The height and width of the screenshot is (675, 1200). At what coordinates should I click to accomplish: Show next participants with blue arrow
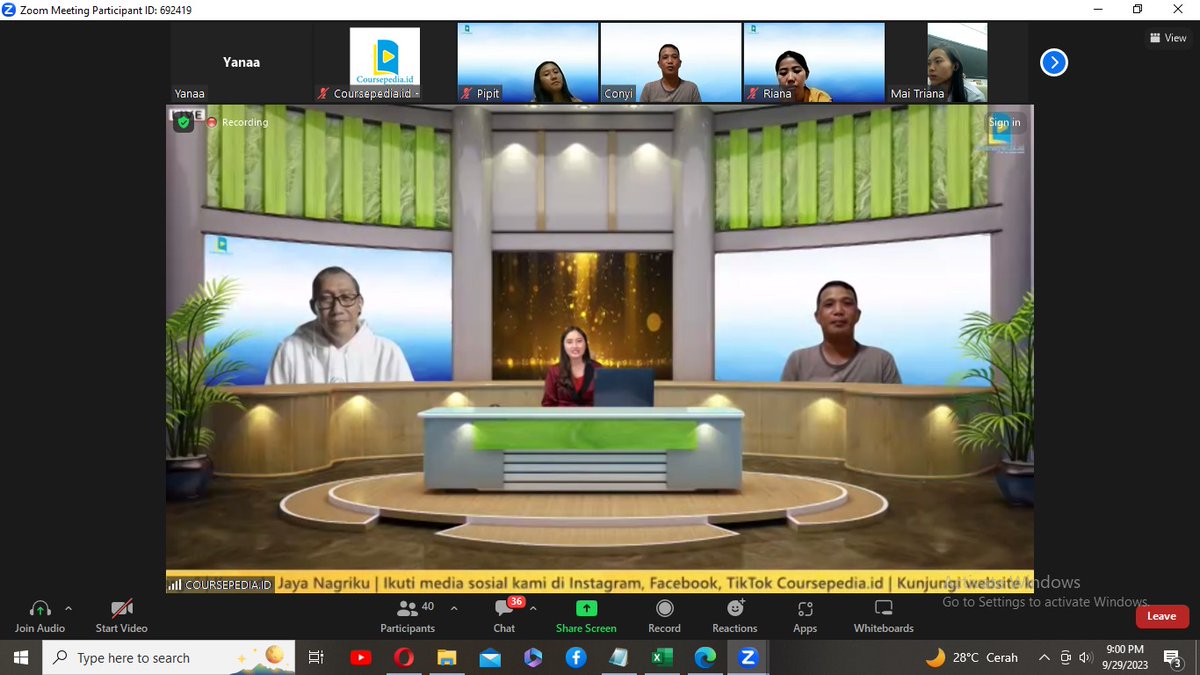1054,63
